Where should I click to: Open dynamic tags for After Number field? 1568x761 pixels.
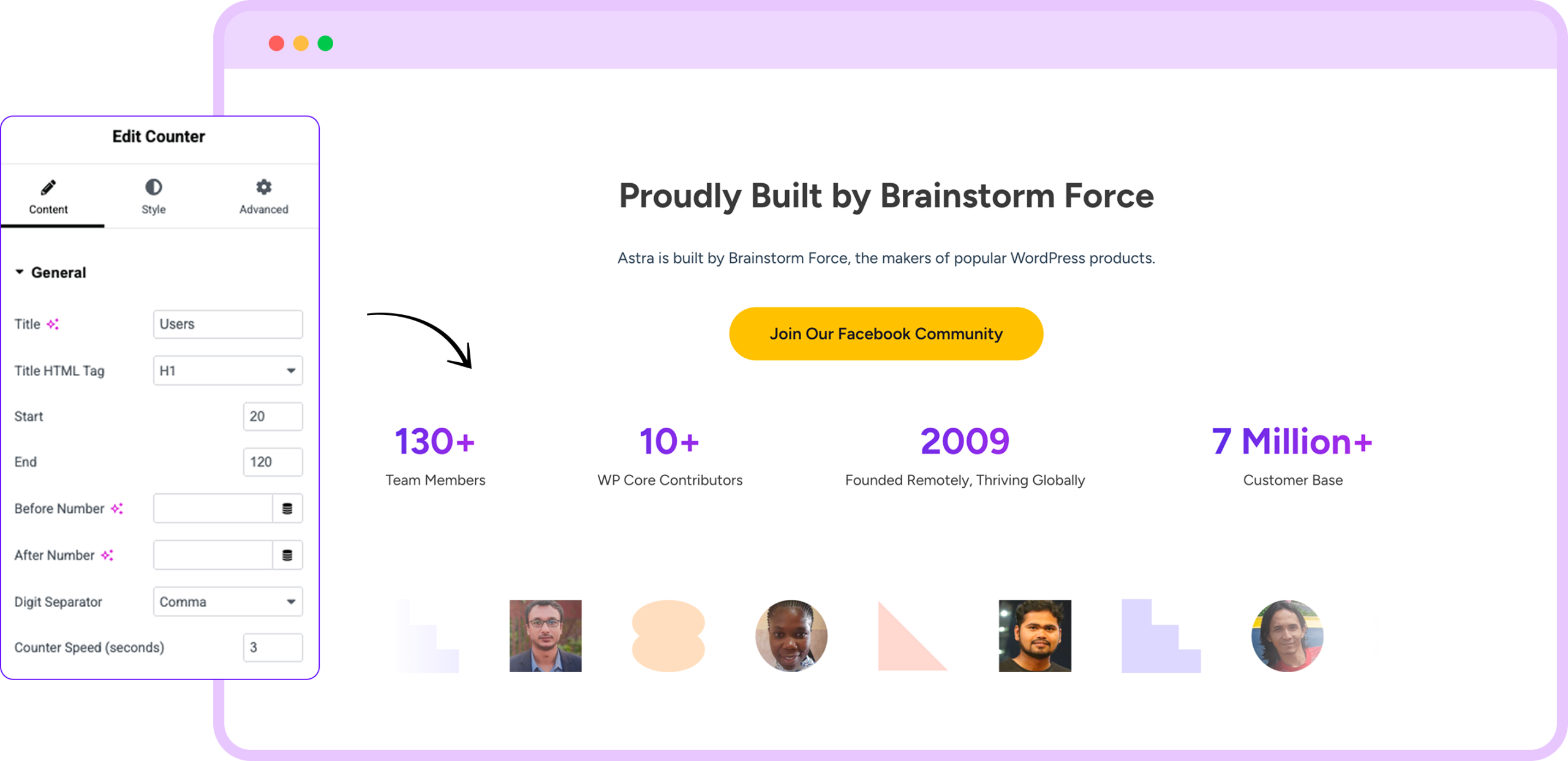(x=287, y=555)
